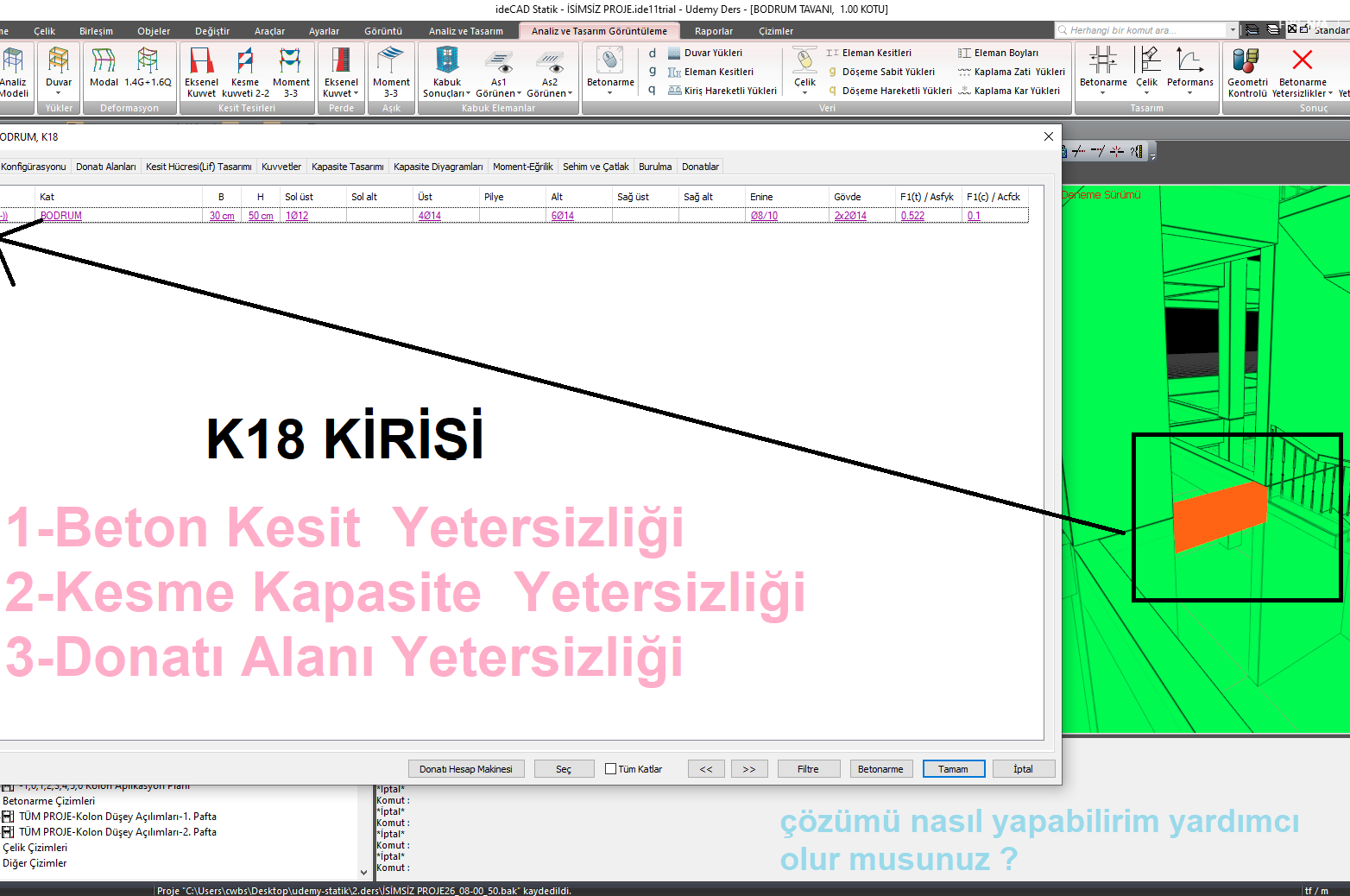The width and height of the screenshot is (1350, 896).
Task: Show Duvar Yükleri
Action: click(705, 53)
